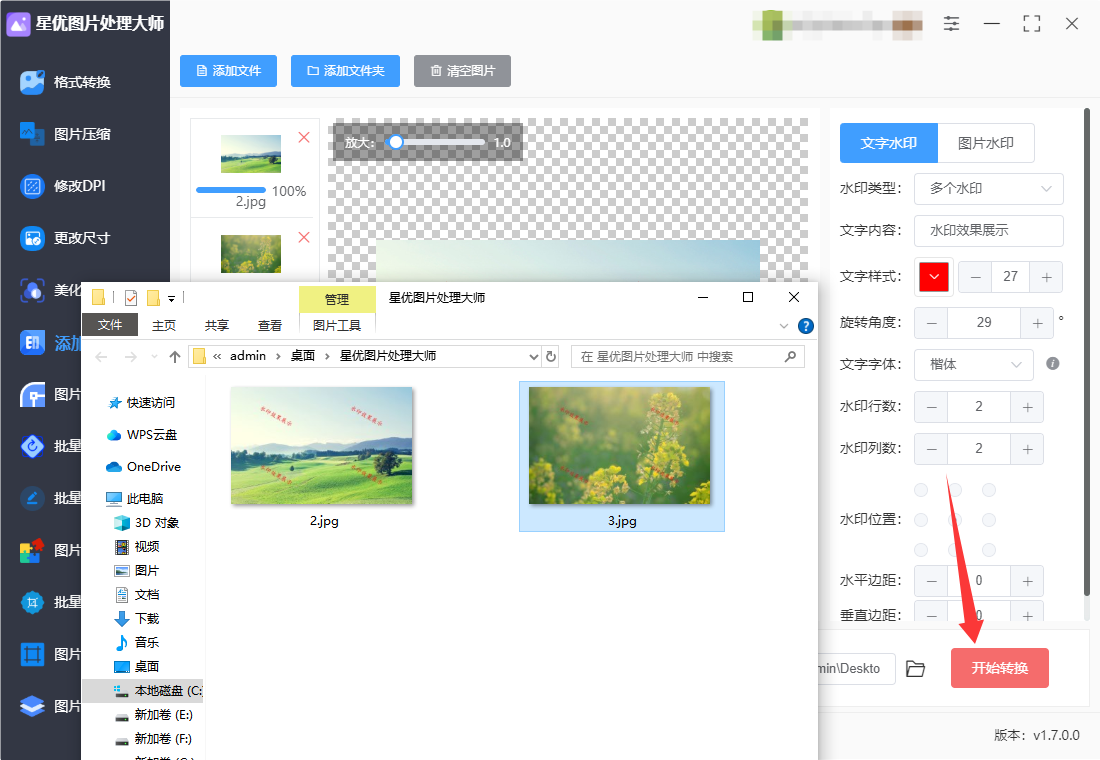
Task: Open 下载 folder in navigation pane
Action: (138, 618)
